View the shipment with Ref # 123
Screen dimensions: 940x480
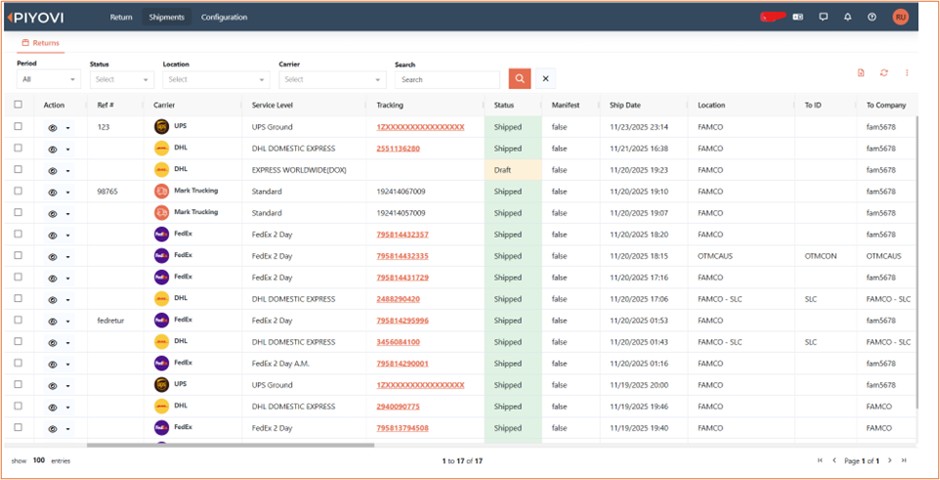tap(53, 128)
